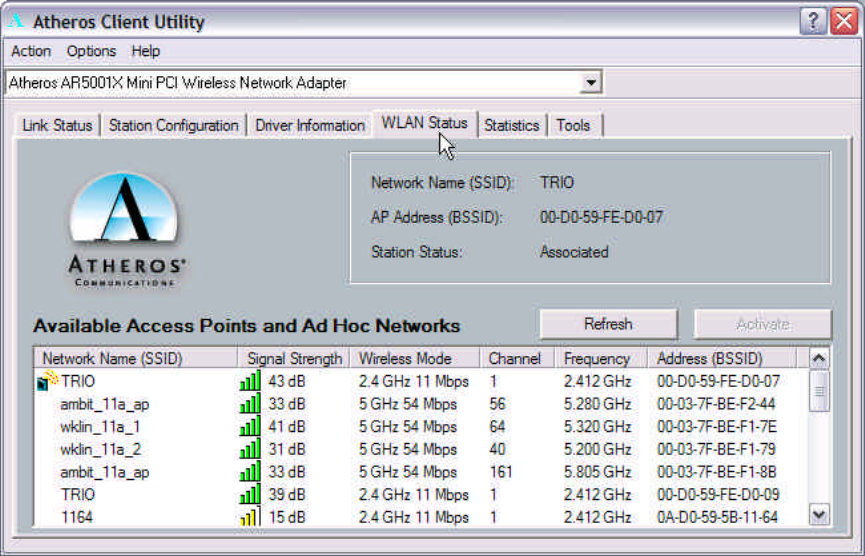This screenshot has height=556, width=865.
Task: Click the scroll down arrow of the network list
Action: pos(819,516)
